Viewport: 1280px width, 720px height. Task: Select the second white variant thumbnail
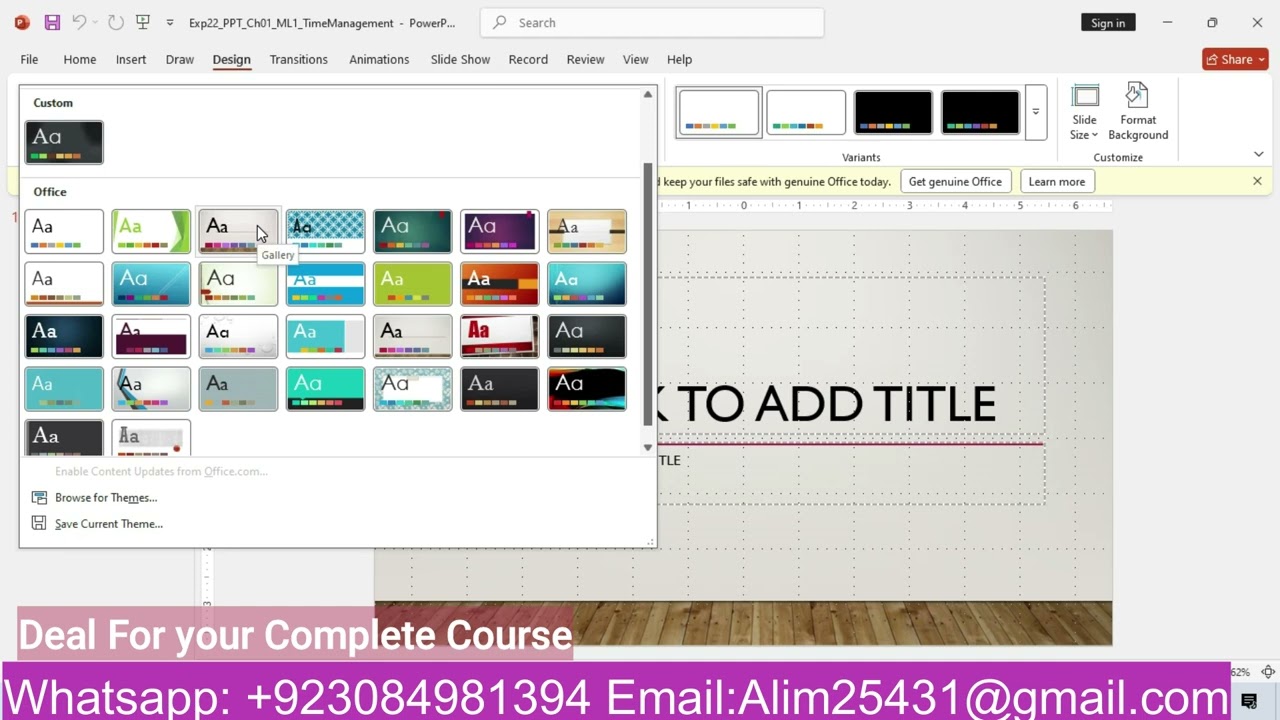tap(806, 112)
